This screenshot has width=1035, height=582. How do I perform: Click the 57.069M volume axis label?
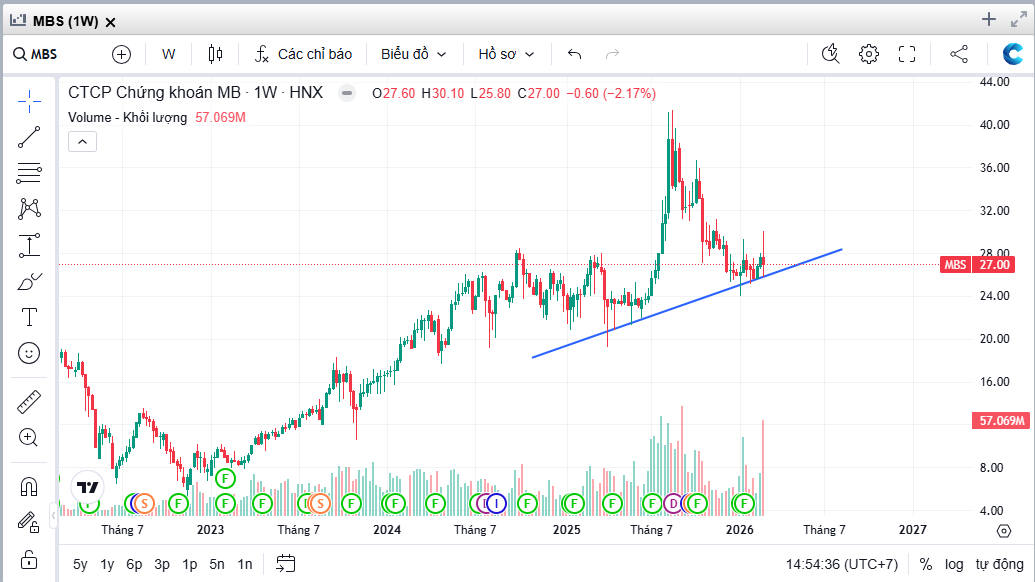[1001, 420]
